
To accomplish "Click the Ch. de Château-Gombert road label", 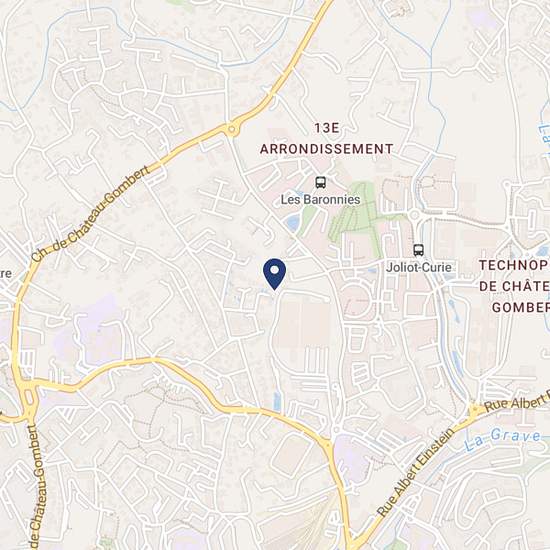I will (91, 214).
